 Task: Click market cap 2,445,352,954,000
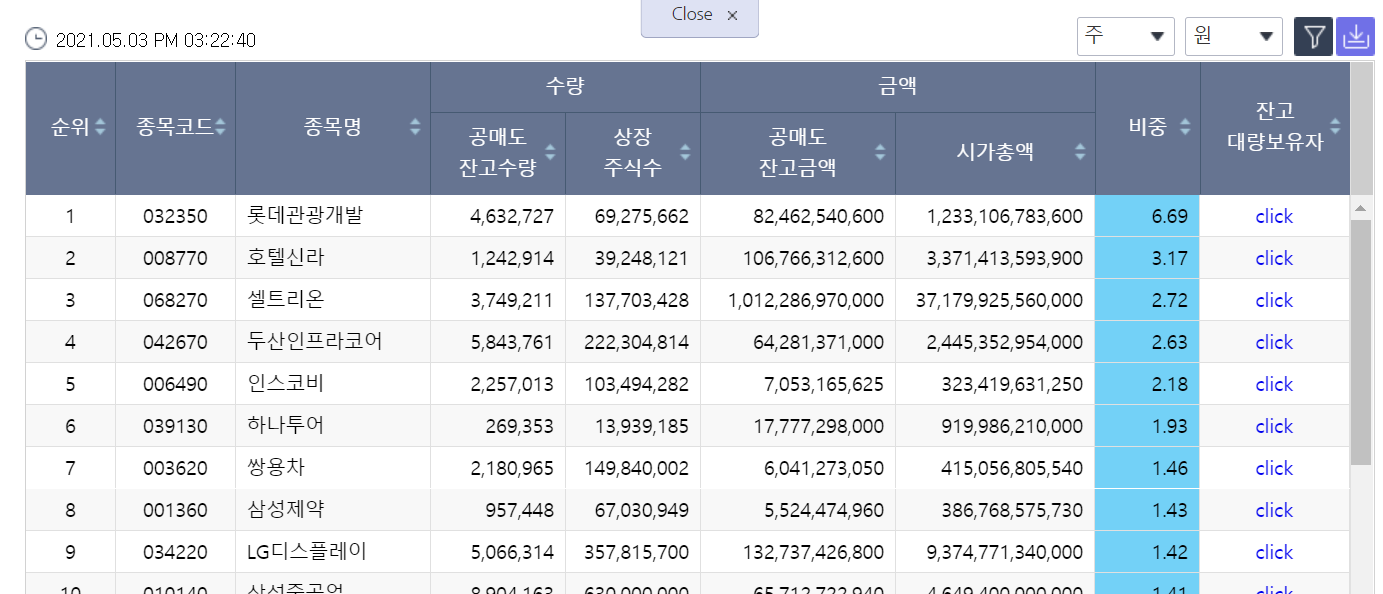1004,342
